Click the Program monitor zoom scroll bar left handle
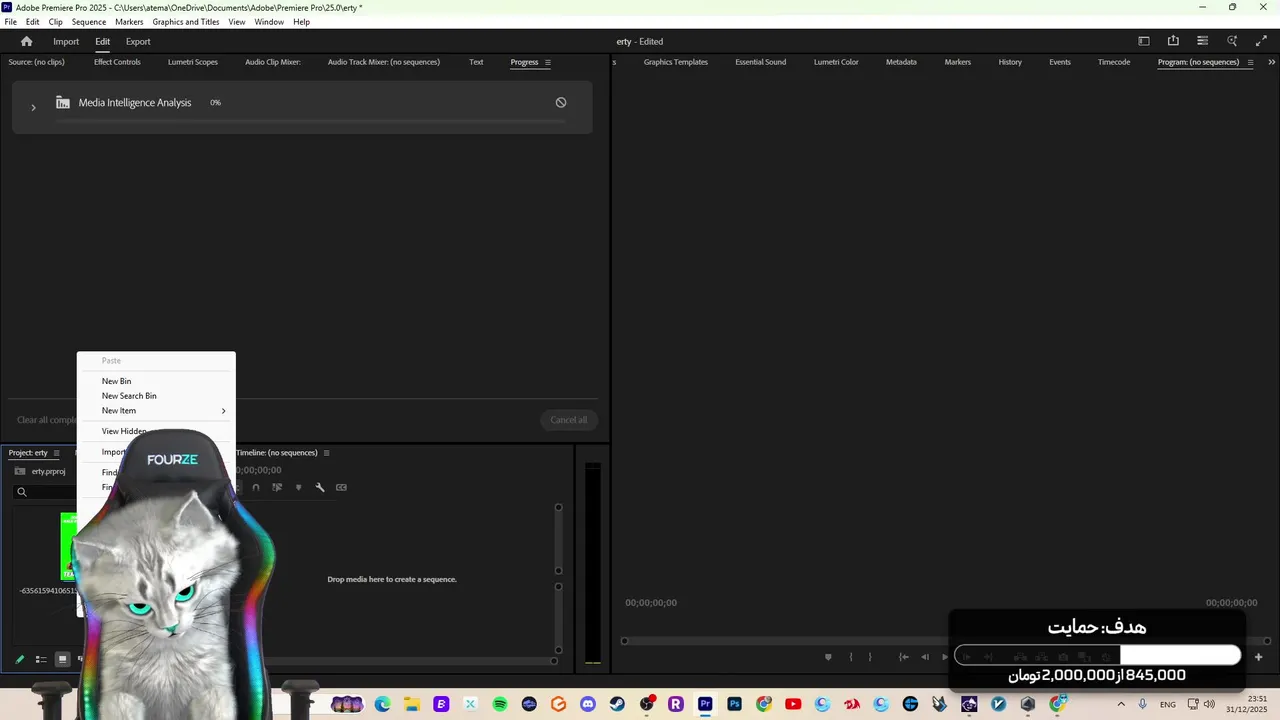The width and height of the screenshot is (1280, 720). [x=624, y=641]
